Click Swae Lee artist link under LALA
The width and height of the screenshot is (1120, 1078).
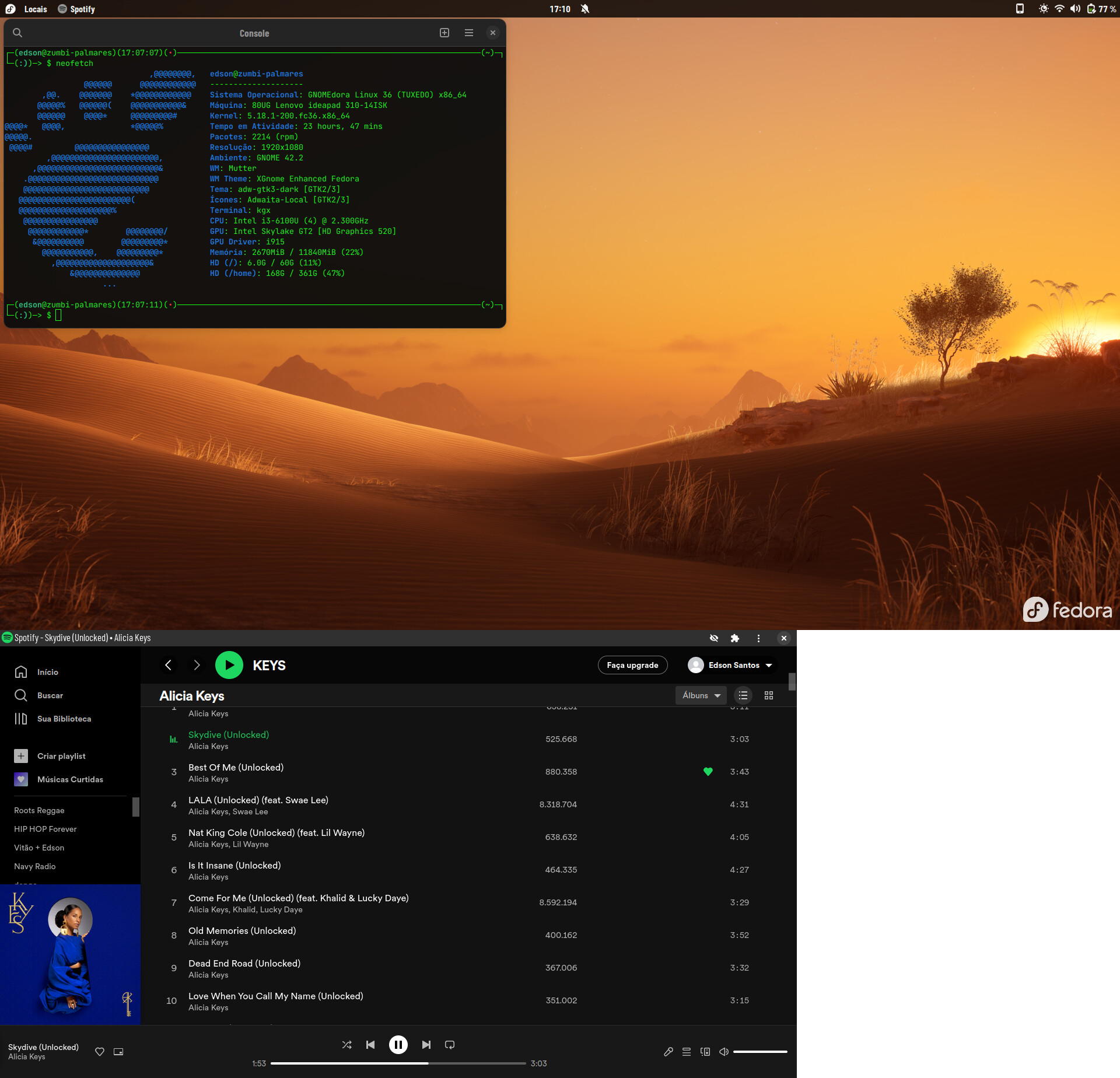click(250, 811)
